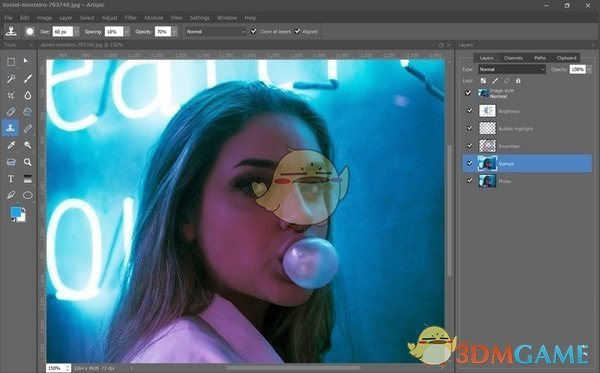This screenshot has height=373, width=600.
Task: Select the crop tool
Action: pyautogui.click(x=11, y=95)
